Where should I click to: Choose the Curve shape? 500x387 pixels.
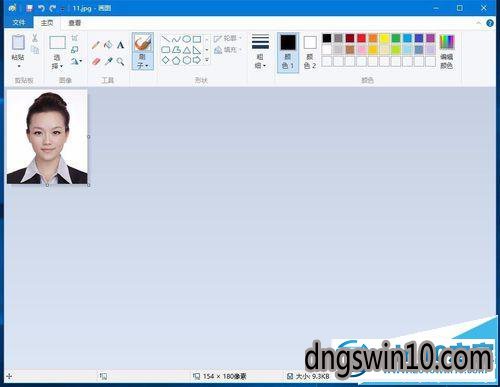pyautogui.click(x=176, y=39)
